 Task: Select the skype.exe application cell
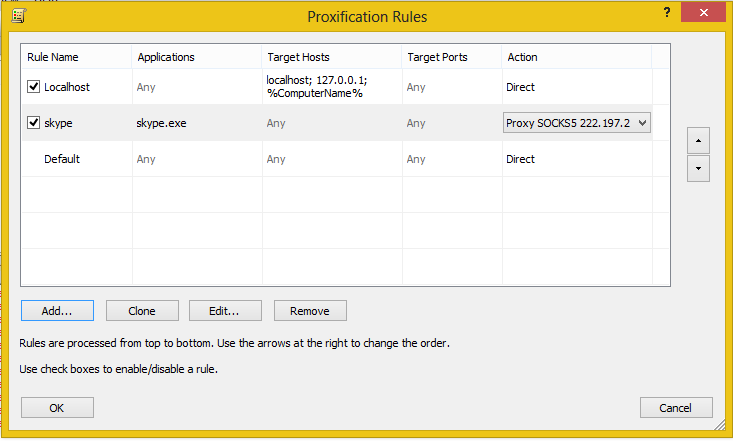point(162,123)
